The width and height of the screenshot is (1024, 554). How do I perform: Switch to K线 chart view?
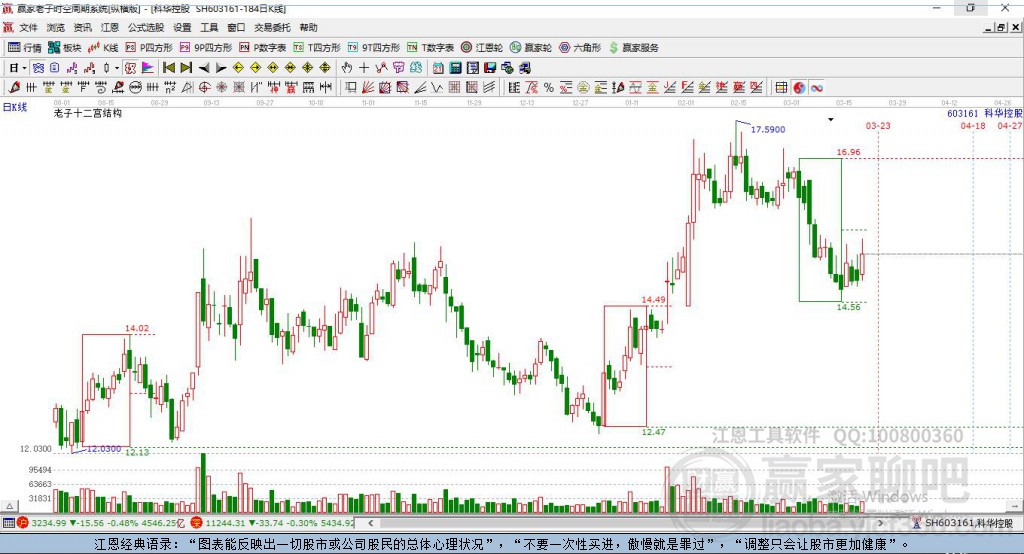pyautogui.click(x=103, y=48)
